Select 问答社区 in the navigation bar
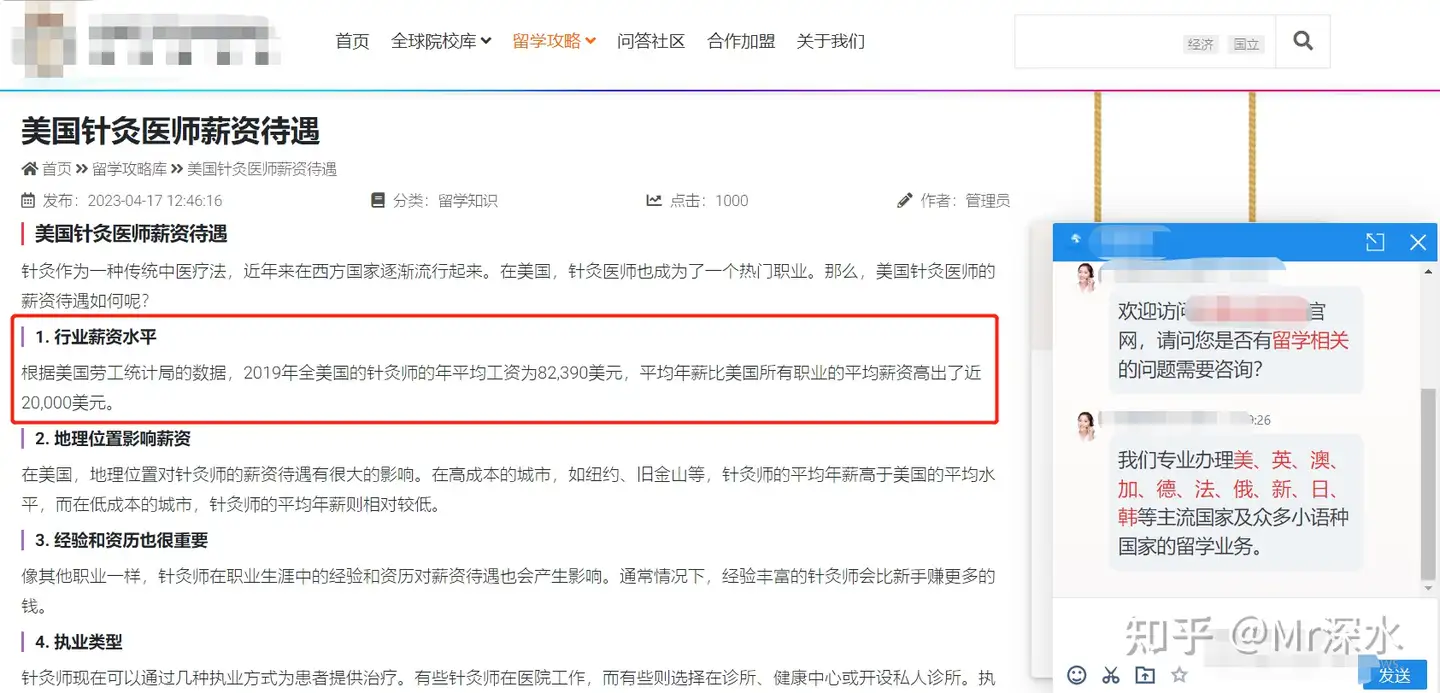The height and width of the screenshot is (693, 1440). coord(651,42)
